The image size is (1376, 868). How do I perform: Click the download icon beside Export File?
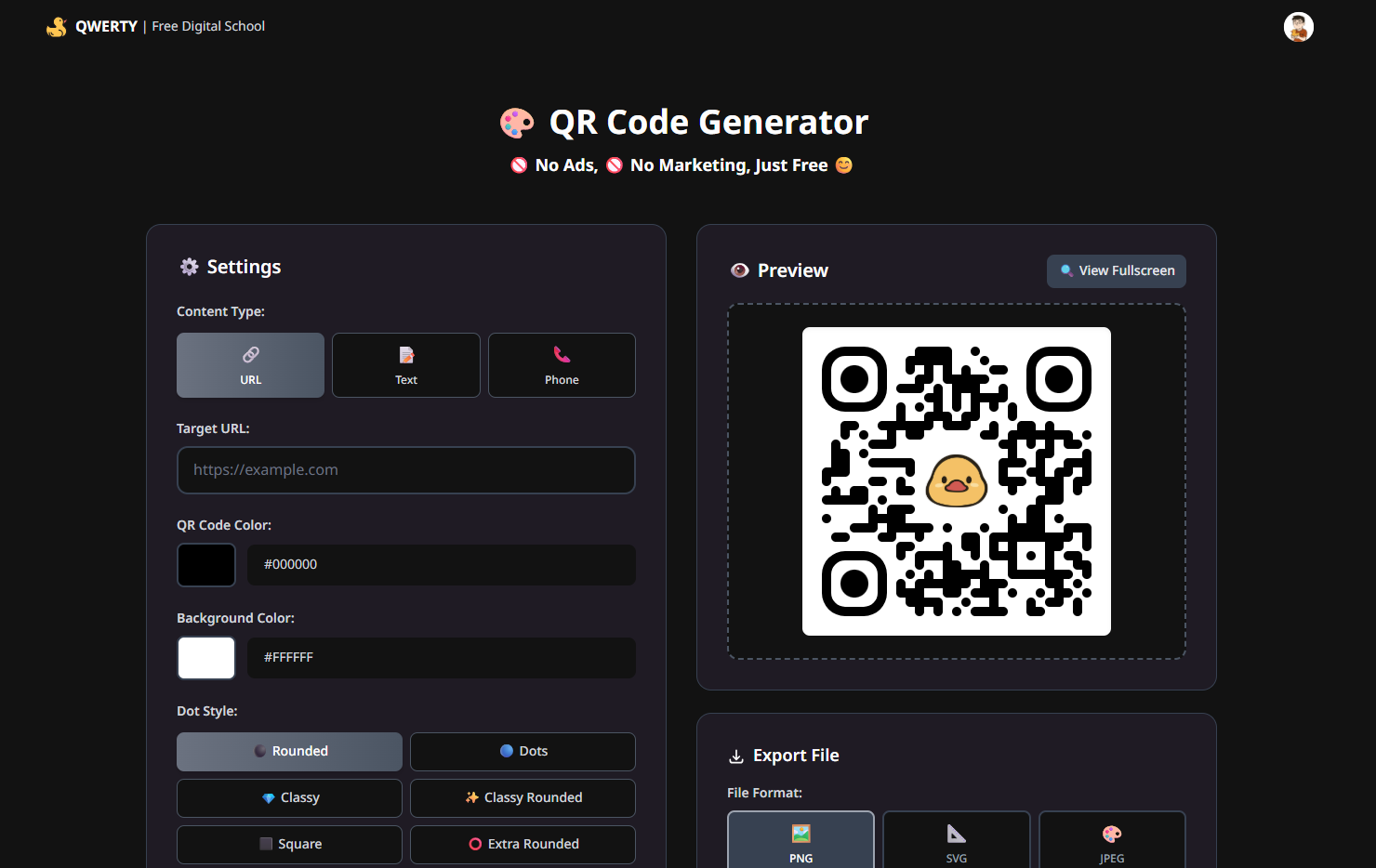pos(735,756)
